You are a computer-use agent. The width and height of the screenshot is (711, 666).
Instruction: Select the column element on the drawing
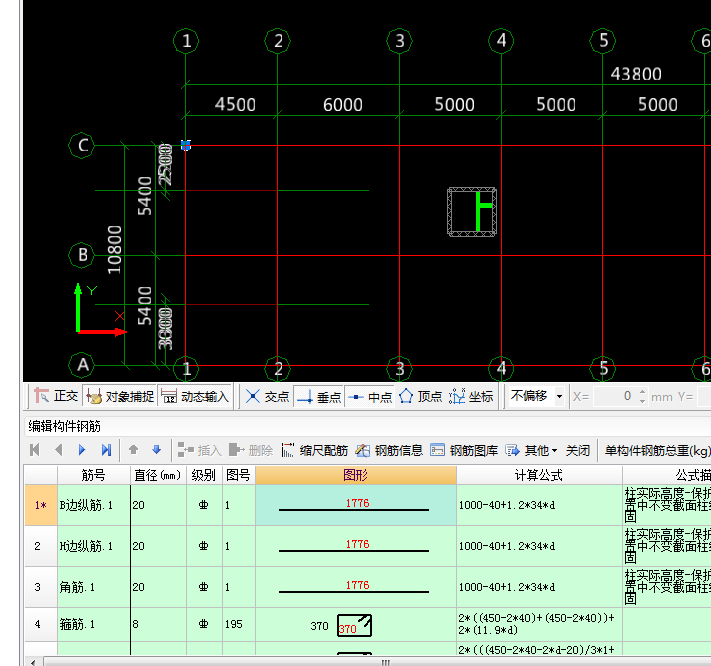point(472,212)
